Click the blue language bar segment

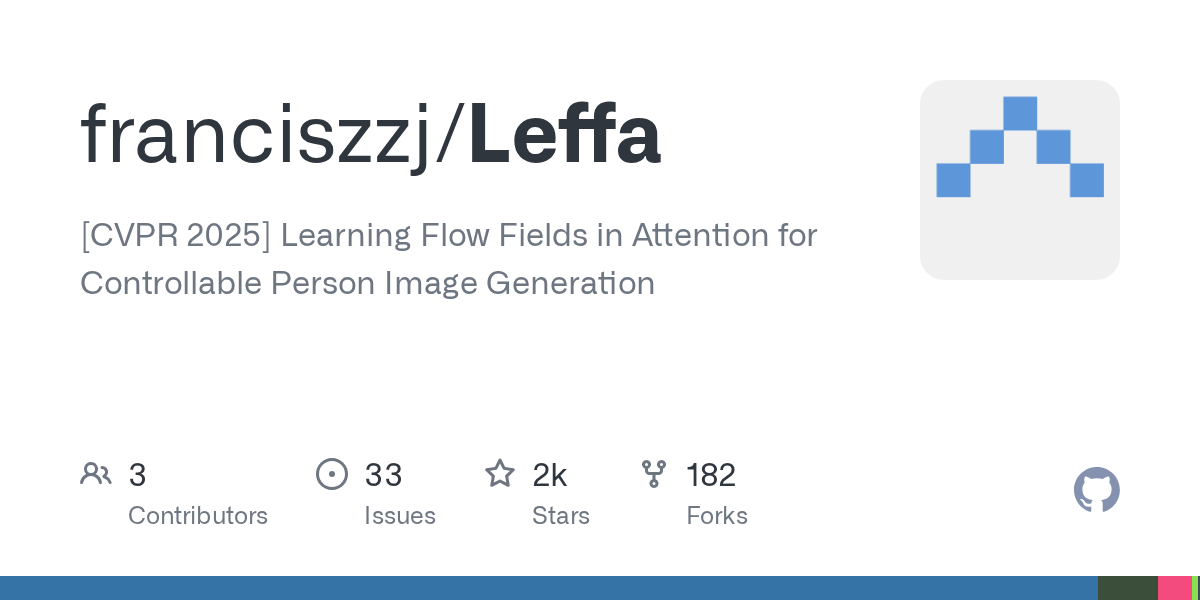tap(548, 588)
